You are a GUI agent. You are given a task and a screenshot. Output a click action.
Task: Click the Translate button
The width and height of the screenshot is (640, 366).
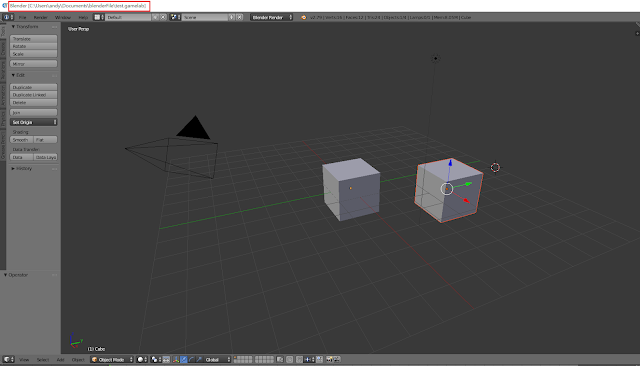point(33,39)
